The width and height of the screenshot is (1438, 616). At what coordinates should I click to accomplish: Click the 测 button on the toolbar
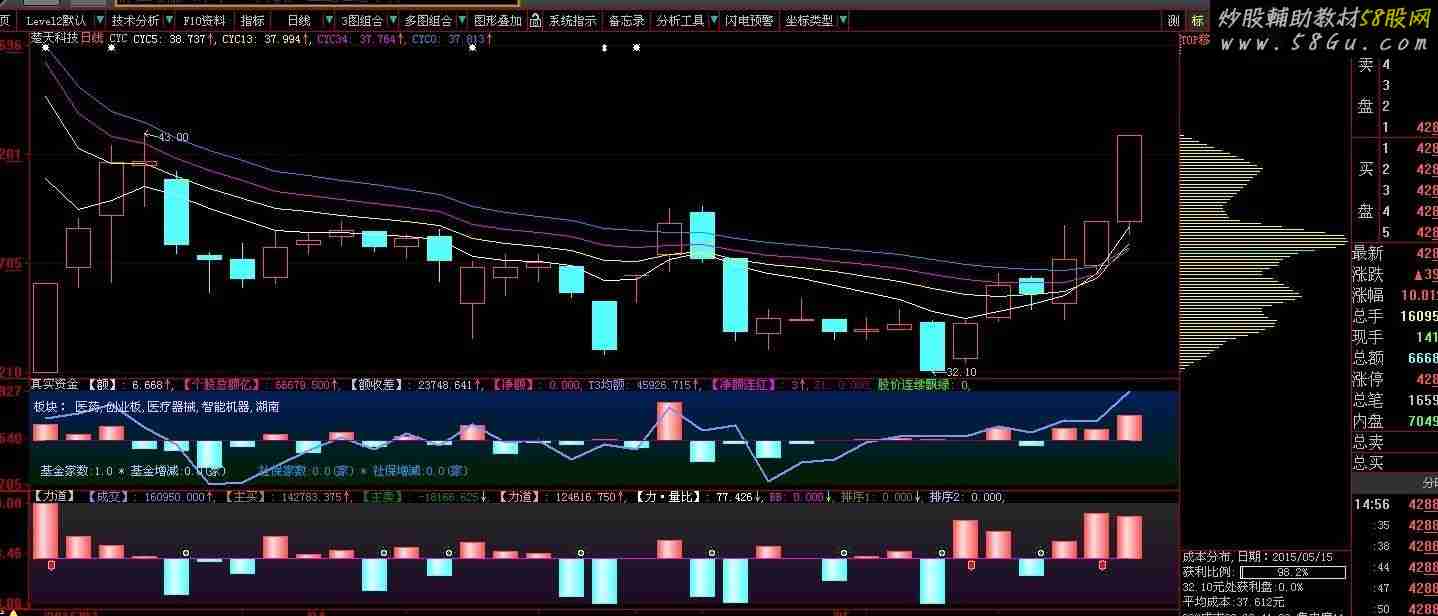(1173, 20)
